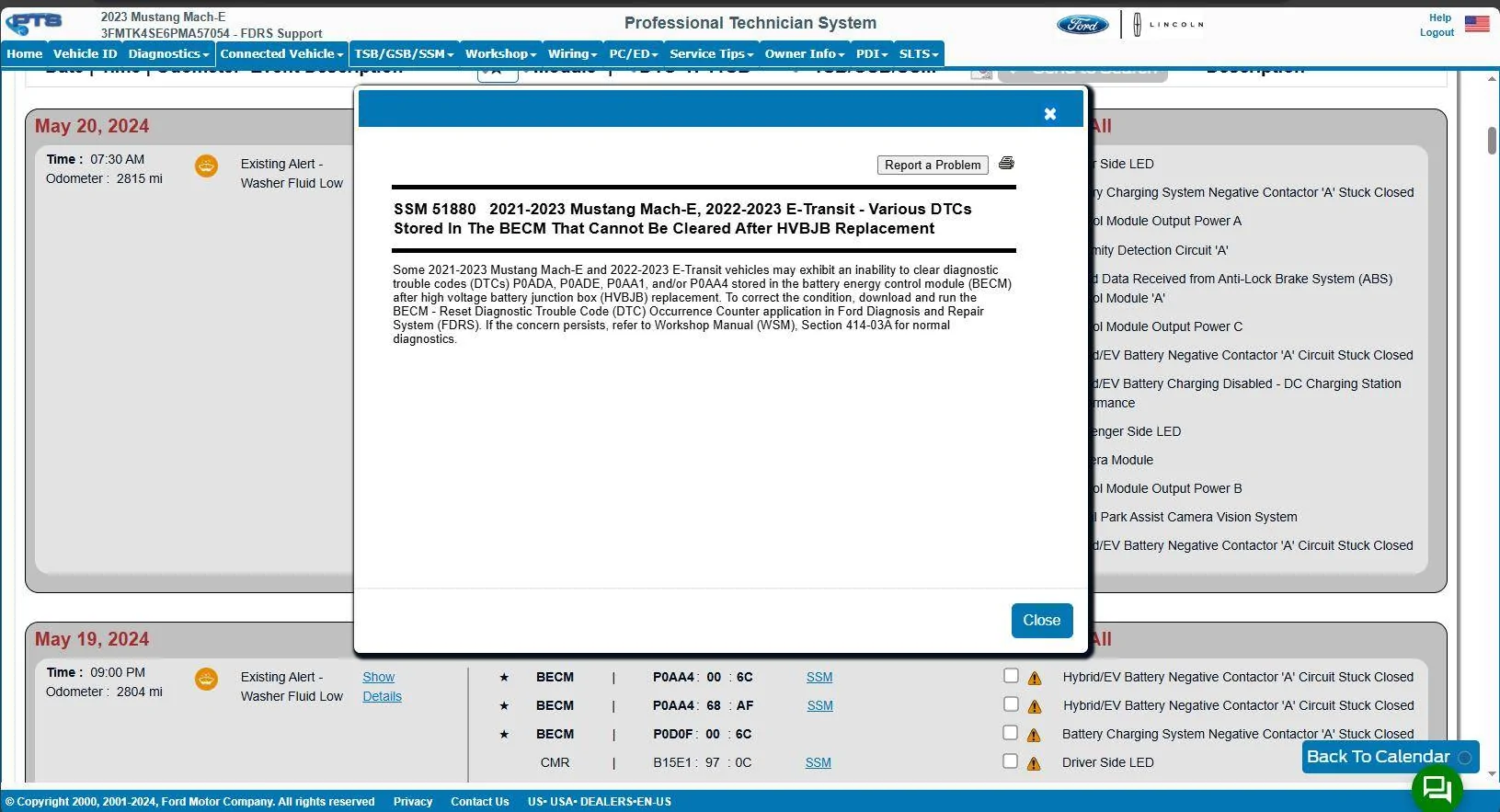Expand the PC/ED menu
Screen dimensions: 1500x812
634,53
